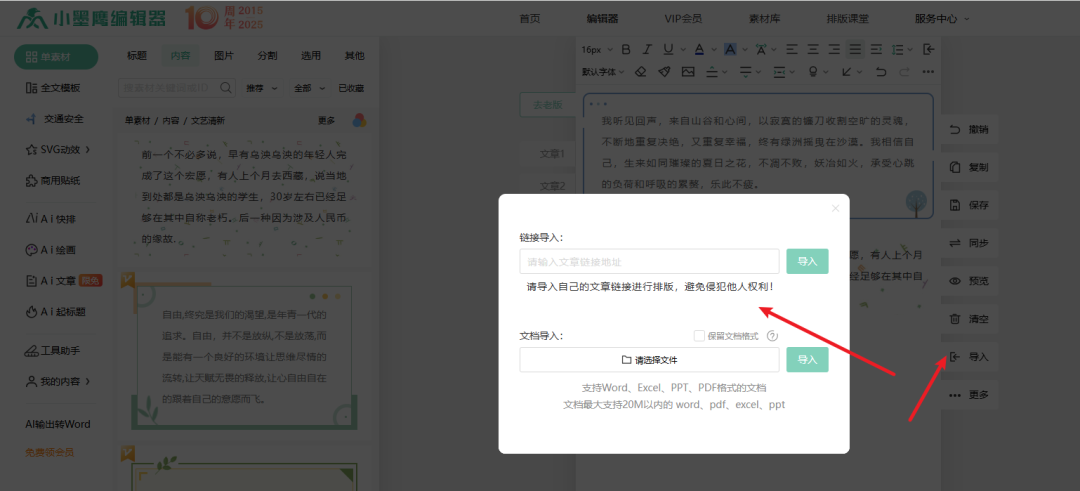The height and width of the screenshot is (491, 1080).
Task: Click the article link address input
Action: coord(650,262)
